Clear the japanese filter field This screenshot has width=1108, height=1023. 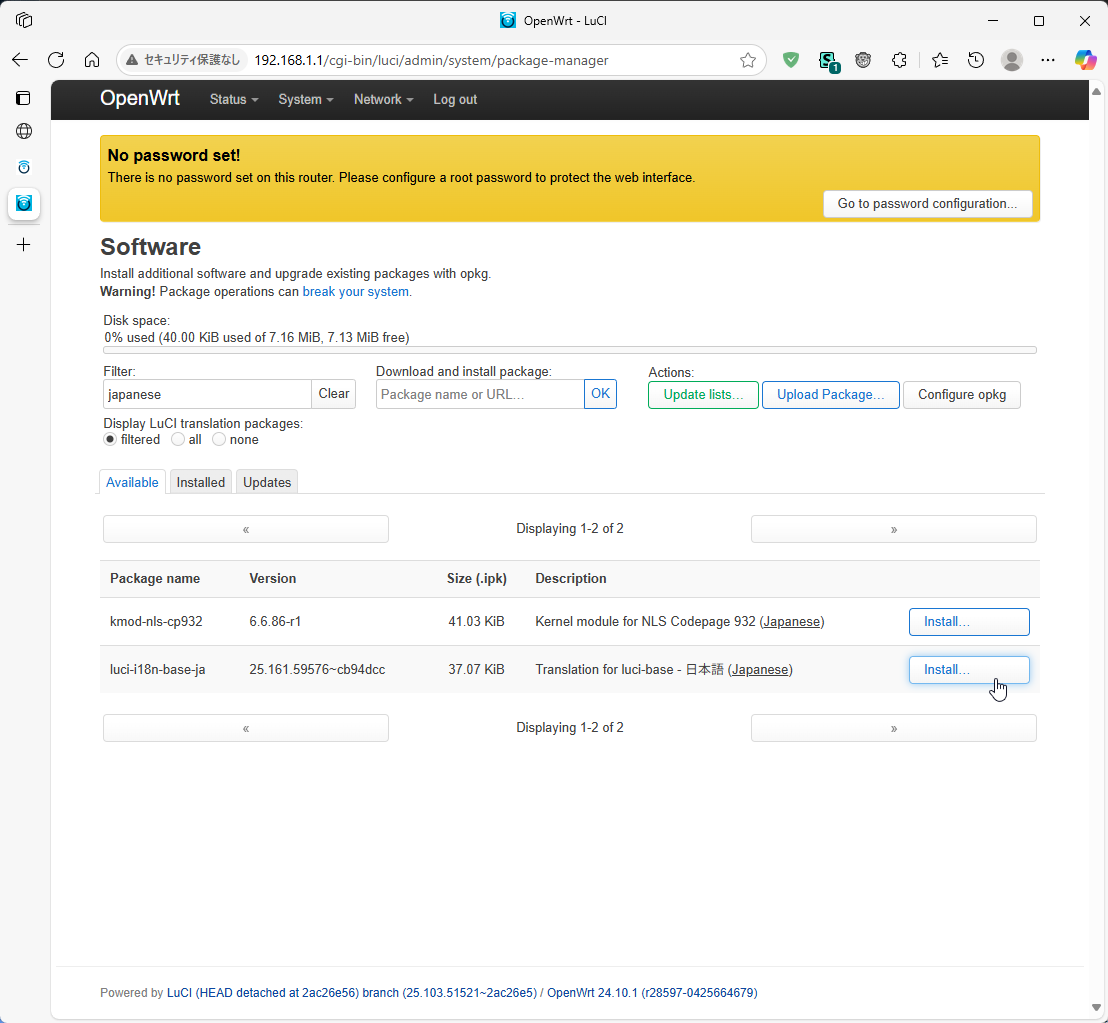[x=333, y=393]
